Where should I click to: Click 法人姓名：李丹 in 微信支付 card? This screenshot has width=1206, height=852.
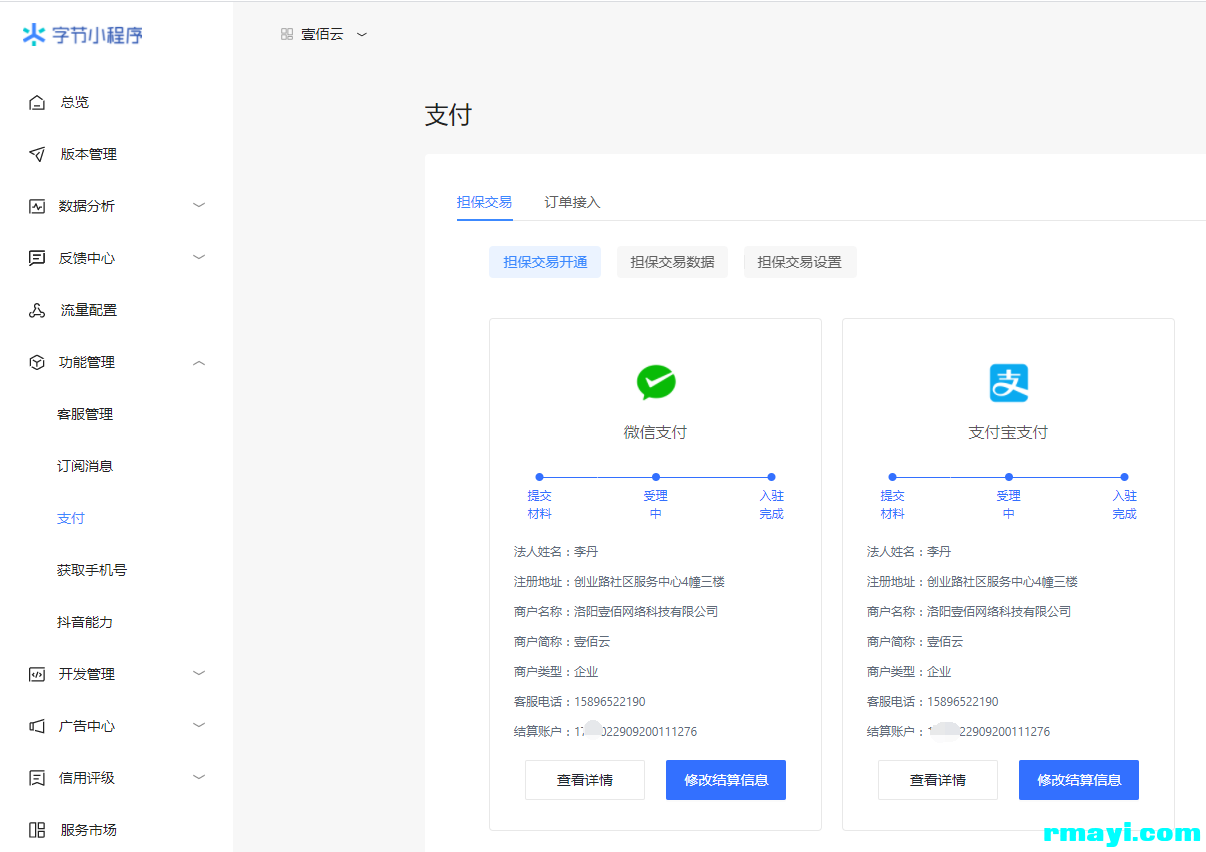coord(556,551)
